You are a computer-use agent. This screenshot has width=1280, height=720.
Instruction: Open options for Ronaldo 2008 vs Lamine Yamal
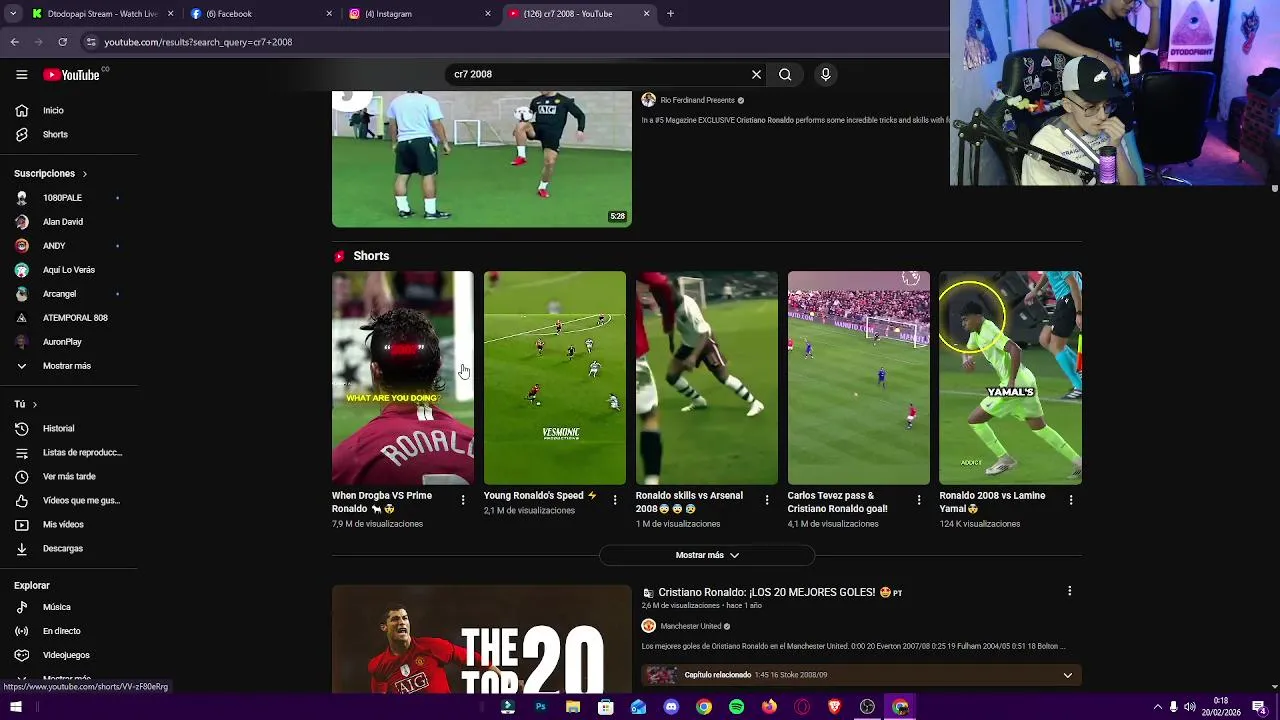tap(1071, 500)
